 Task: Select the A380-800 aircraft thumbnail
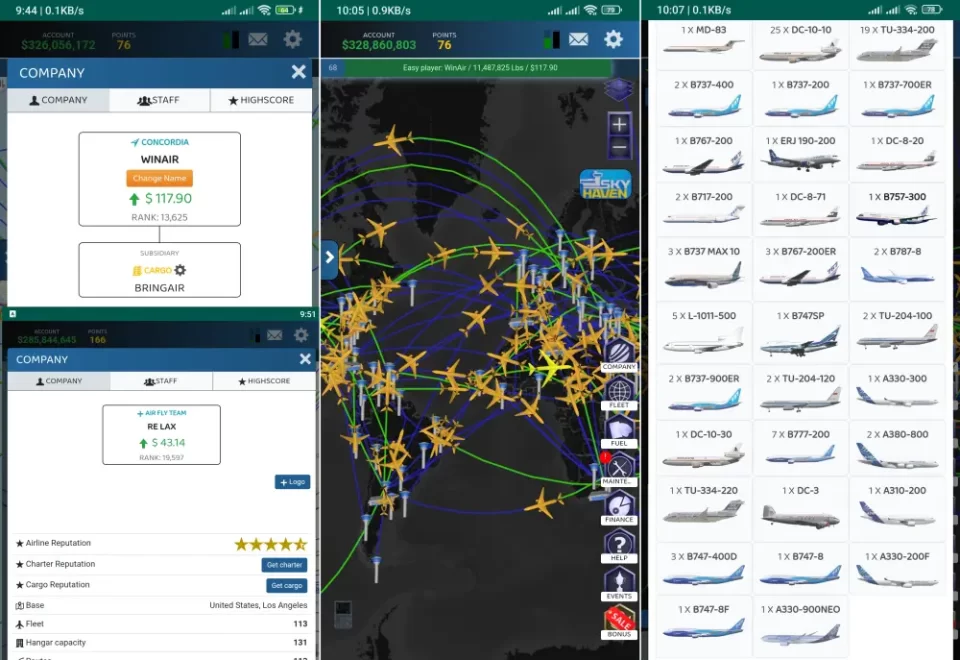tap(897, 449)
